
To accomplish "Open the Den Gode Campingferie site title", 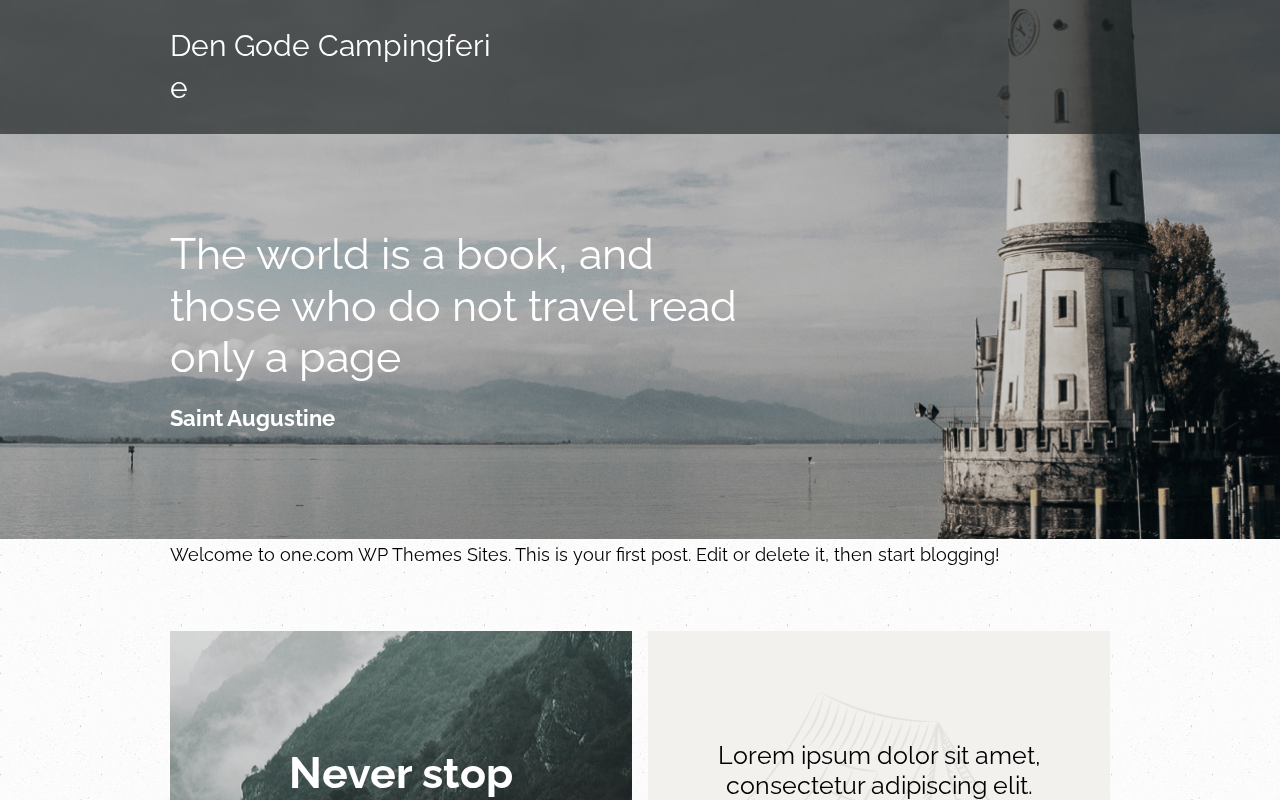I will point(330,66).
